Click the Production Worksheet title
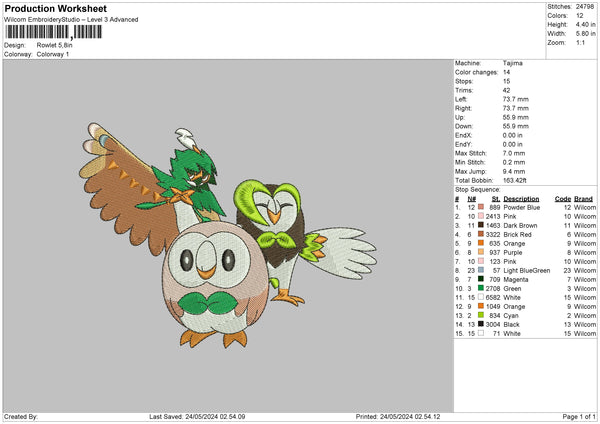 point(55,8)
